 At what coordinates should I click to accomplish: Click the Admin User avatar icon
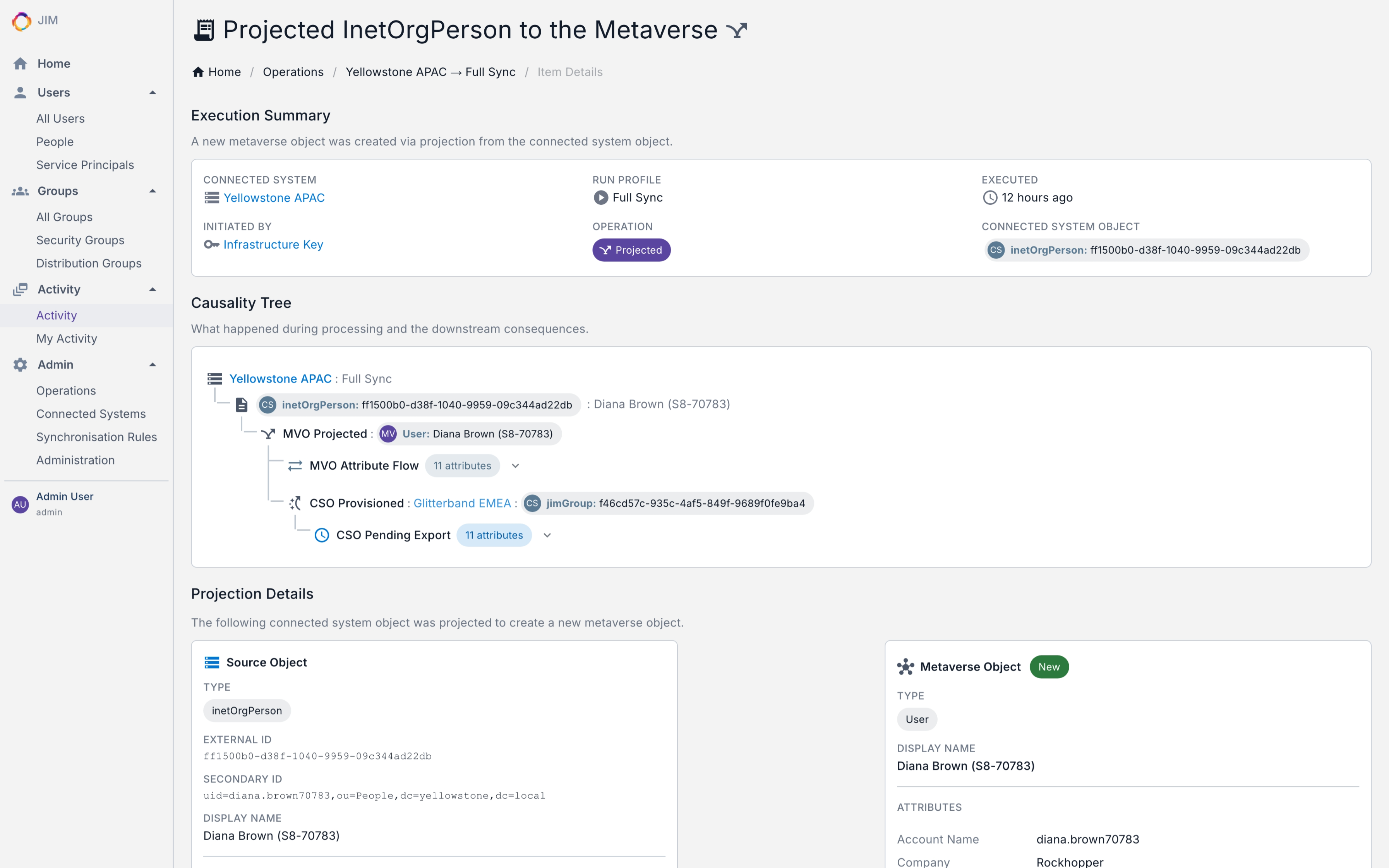coord(20,504)
